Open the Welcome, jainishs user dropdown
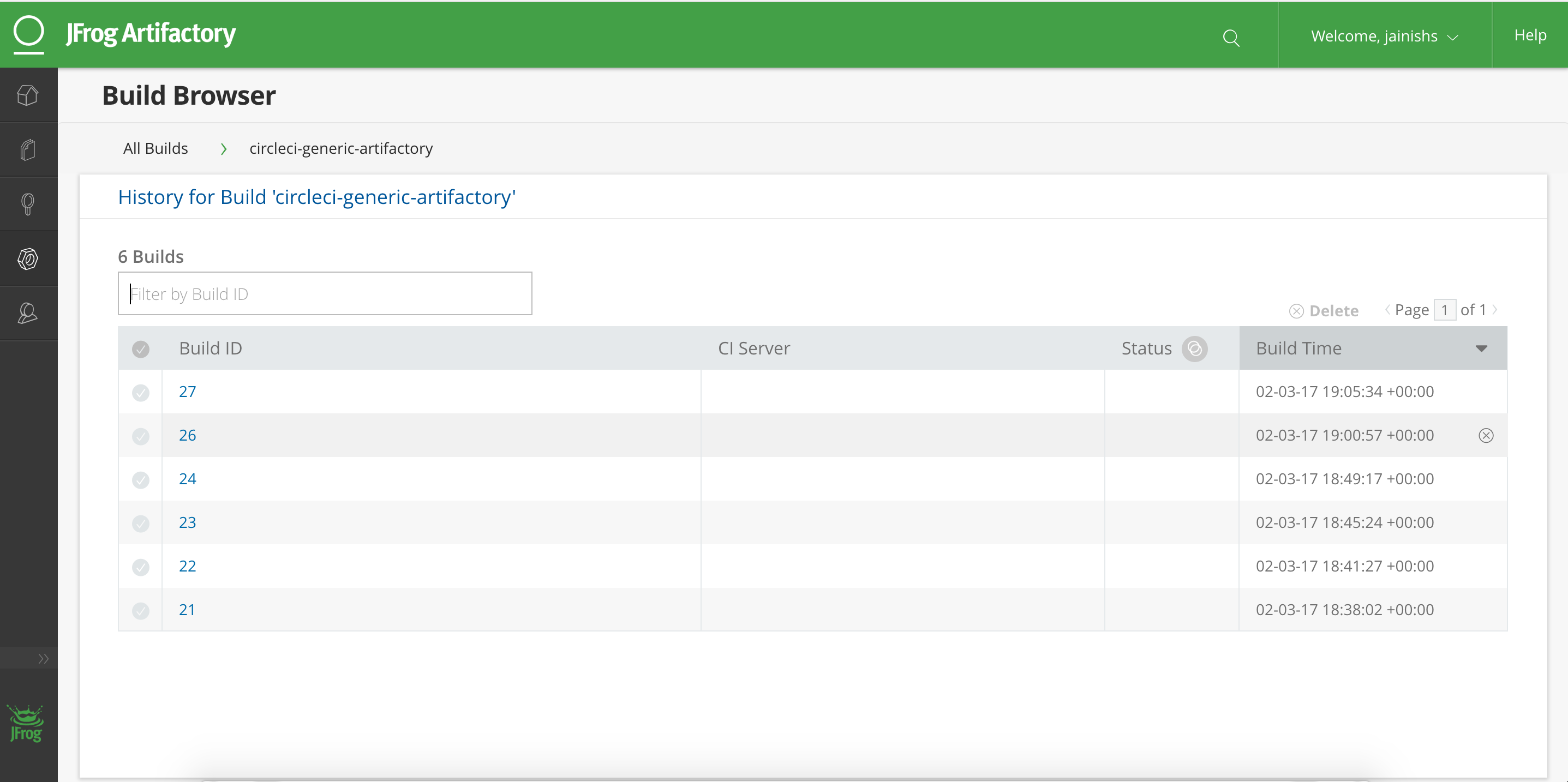 pos(1384,37)
